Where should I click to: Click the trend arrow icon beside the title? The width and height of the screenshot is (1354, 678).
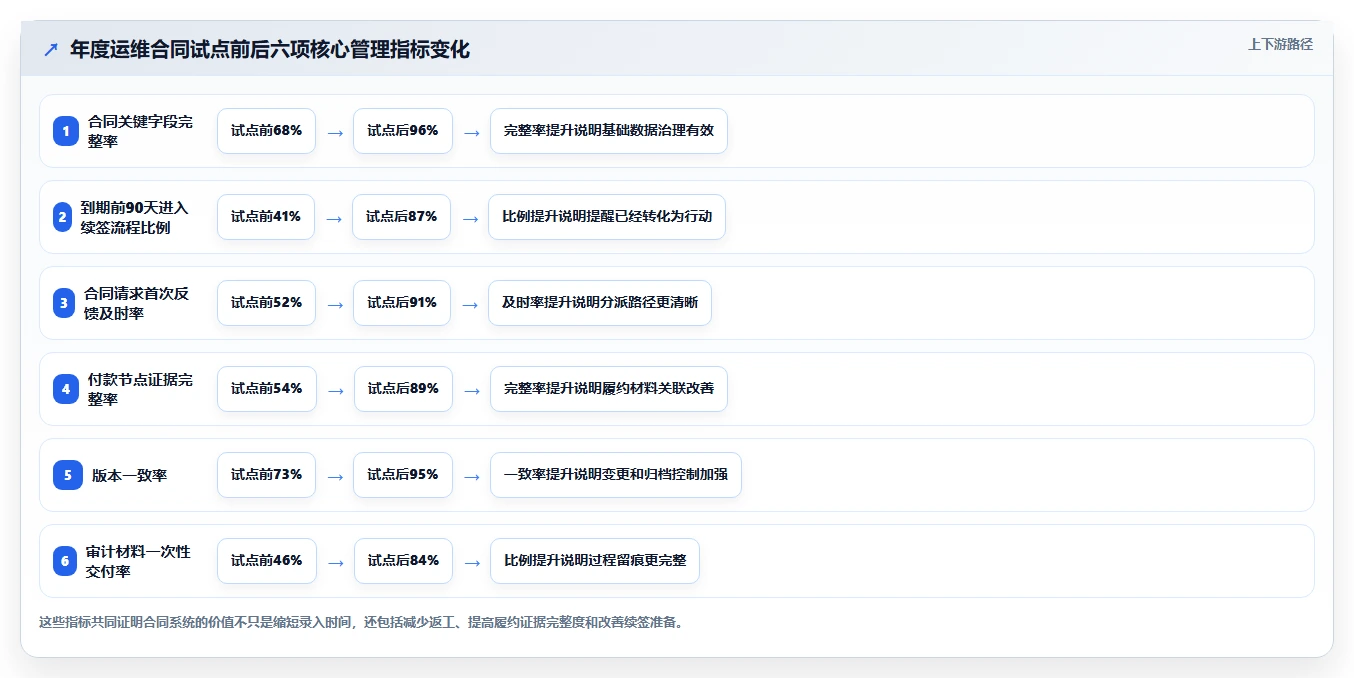click(50, 49)
